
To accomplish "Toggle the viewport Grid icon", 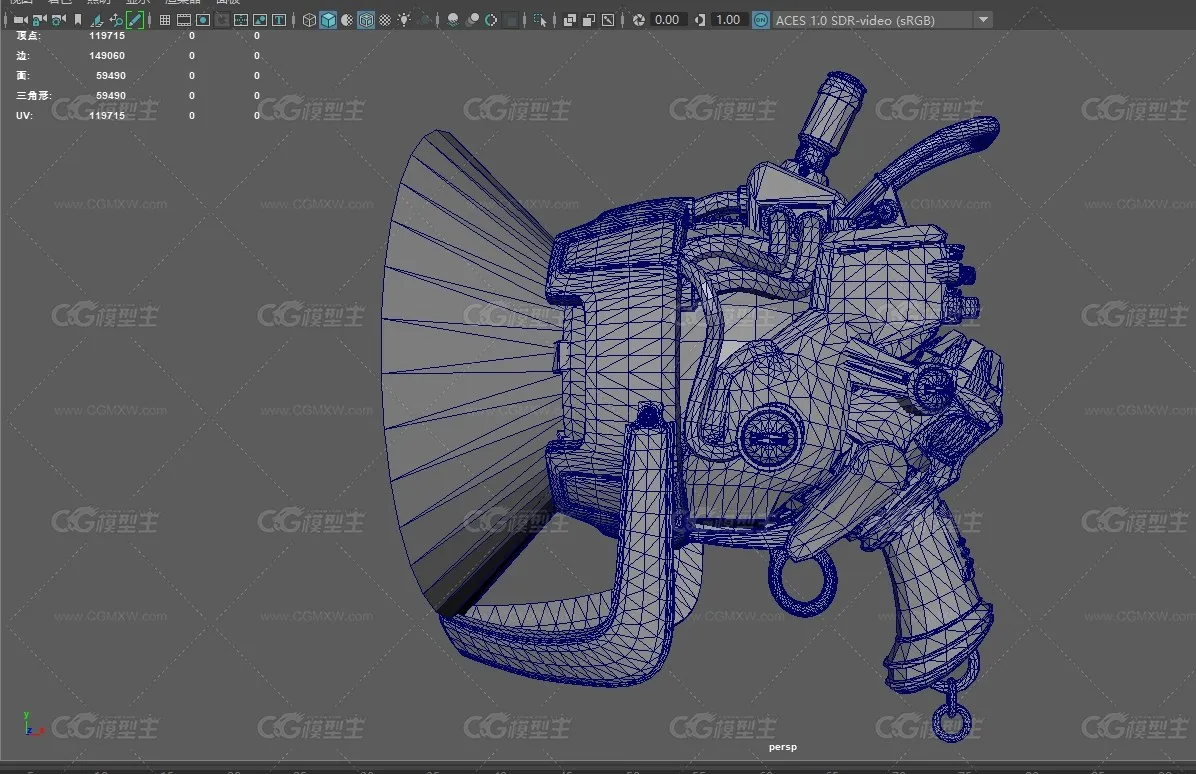I will tap(165, 20).
